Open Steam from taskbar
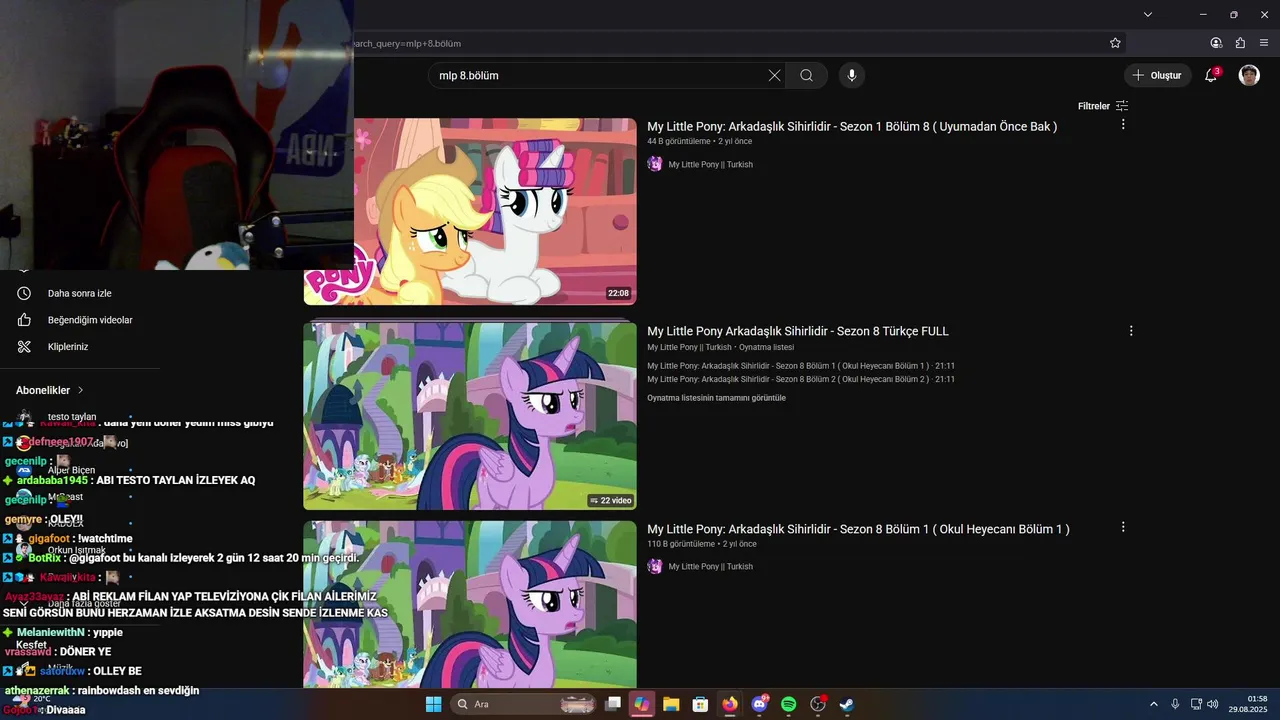This screenshot has height=720, width=1280. point(847,704)
